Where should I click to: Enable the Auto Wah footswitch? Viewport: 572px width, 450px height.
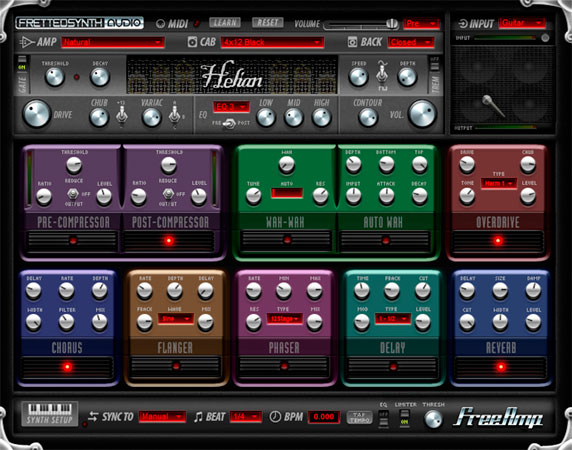point(385,240)
